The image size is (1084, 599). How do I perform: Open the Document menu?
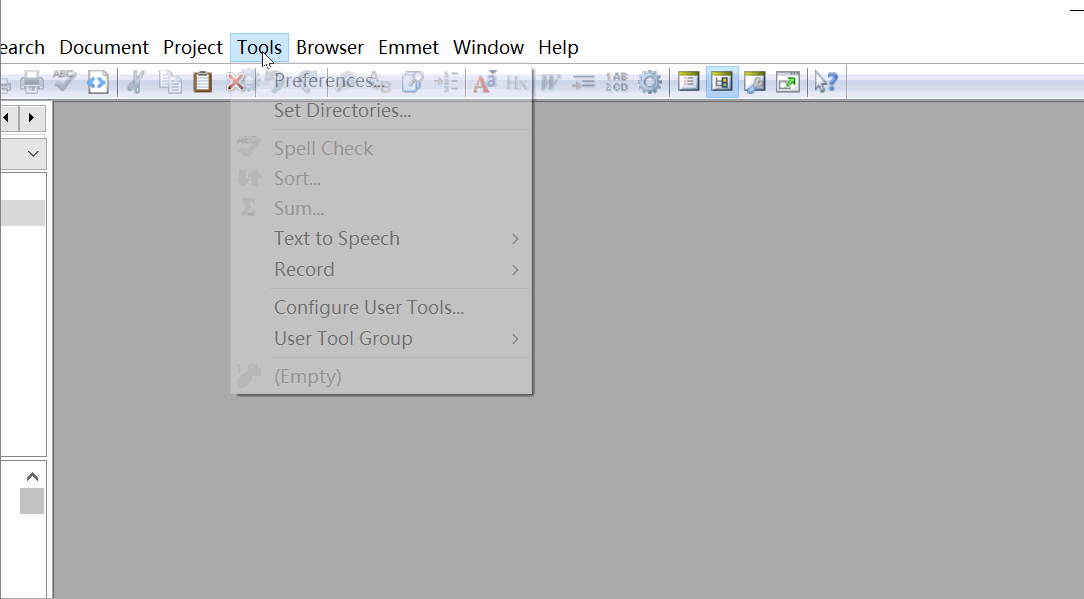click(x=104, y=48)
